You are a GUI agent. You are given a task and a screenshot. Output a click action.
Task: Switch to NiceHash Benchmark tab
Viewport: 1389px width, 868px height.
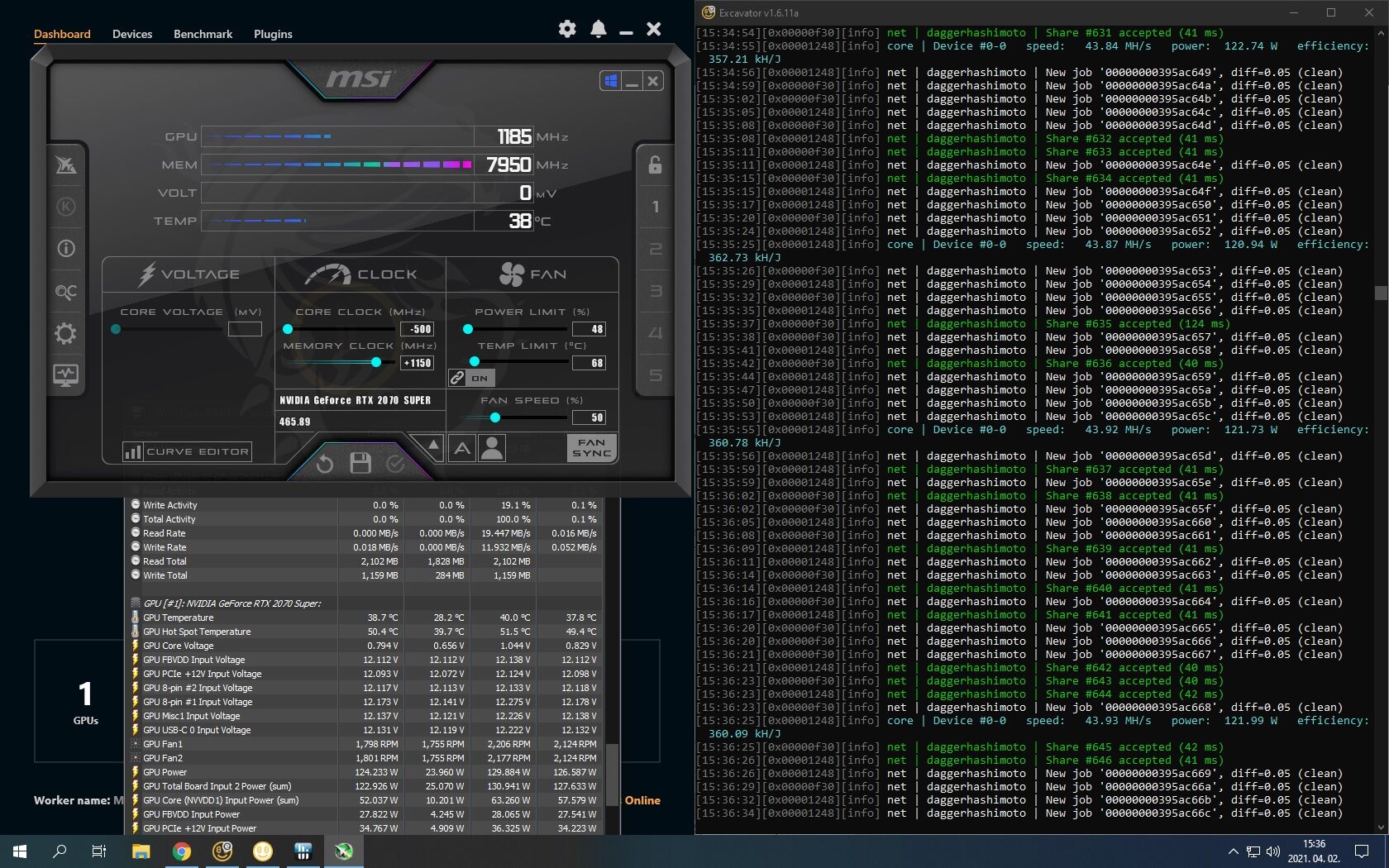203,34
